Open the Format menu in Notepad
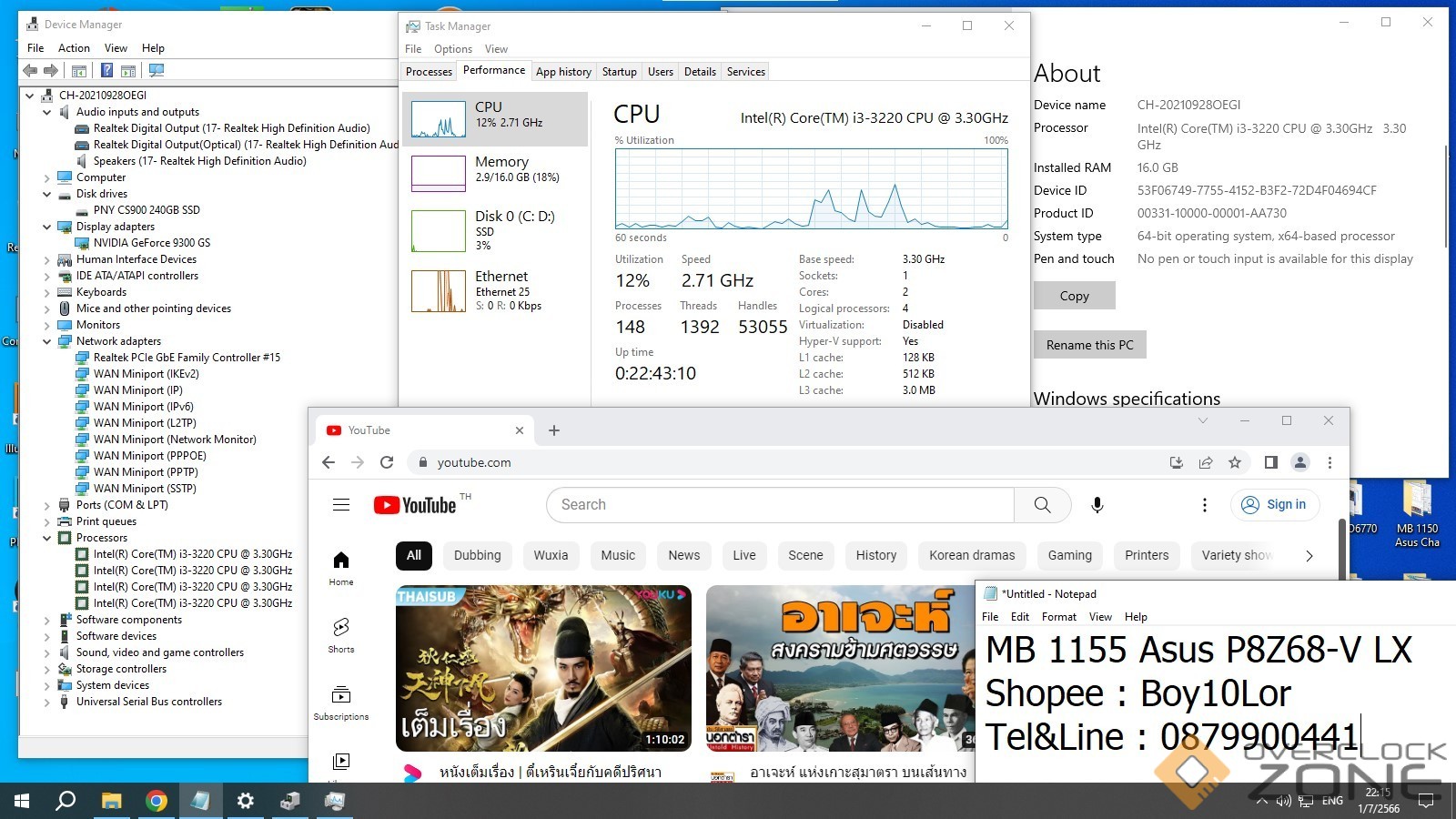 coord(1058,617)
